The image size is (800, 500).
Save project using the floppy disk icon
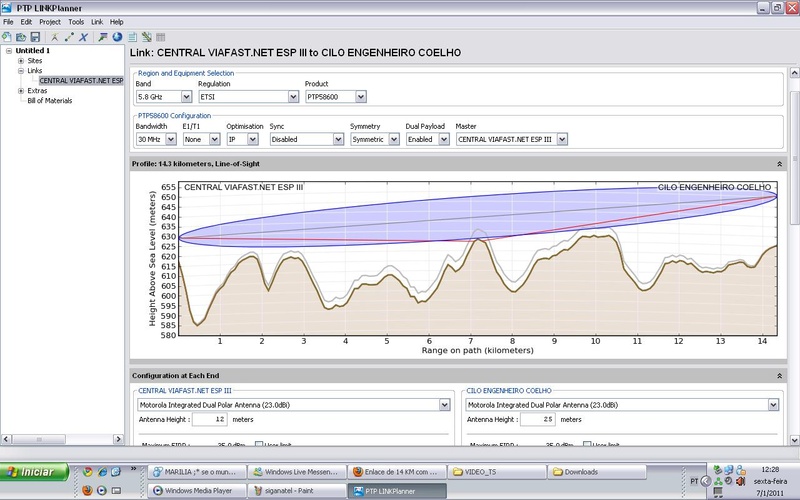(35, 37)
